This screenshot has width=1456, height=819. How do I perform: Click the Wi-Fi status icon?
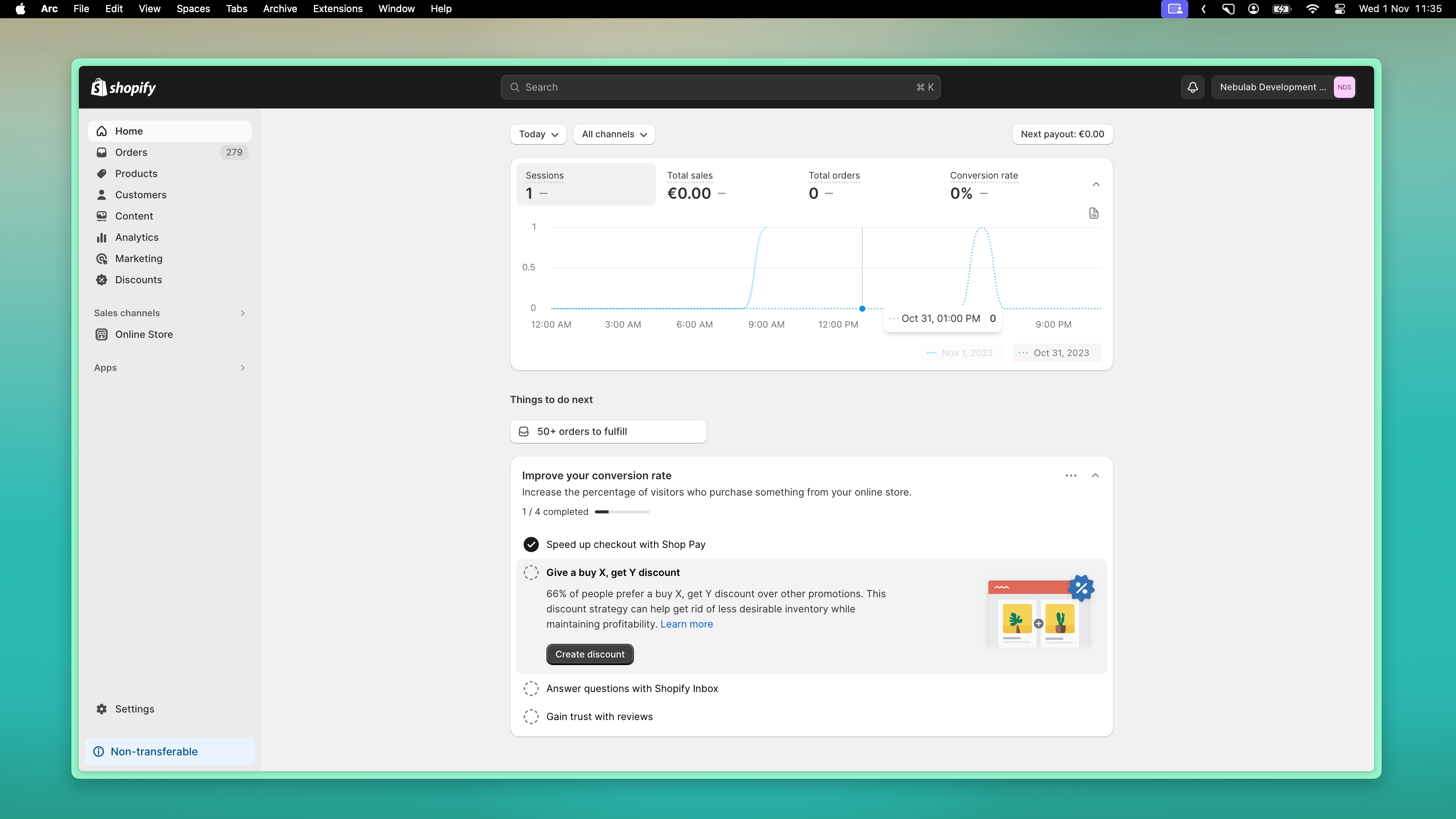pyautogui.click(x=1312, y=8)
